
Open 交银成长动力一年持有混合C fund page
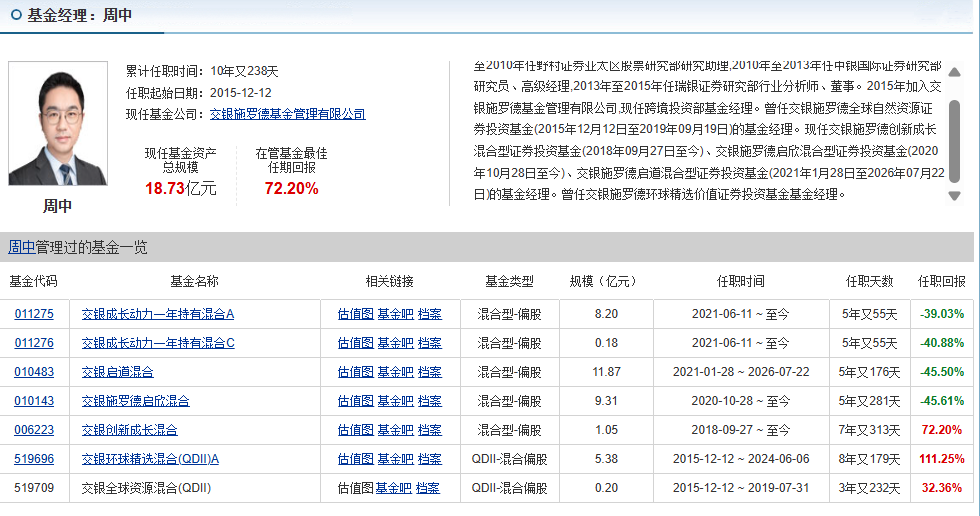[158, 343]
